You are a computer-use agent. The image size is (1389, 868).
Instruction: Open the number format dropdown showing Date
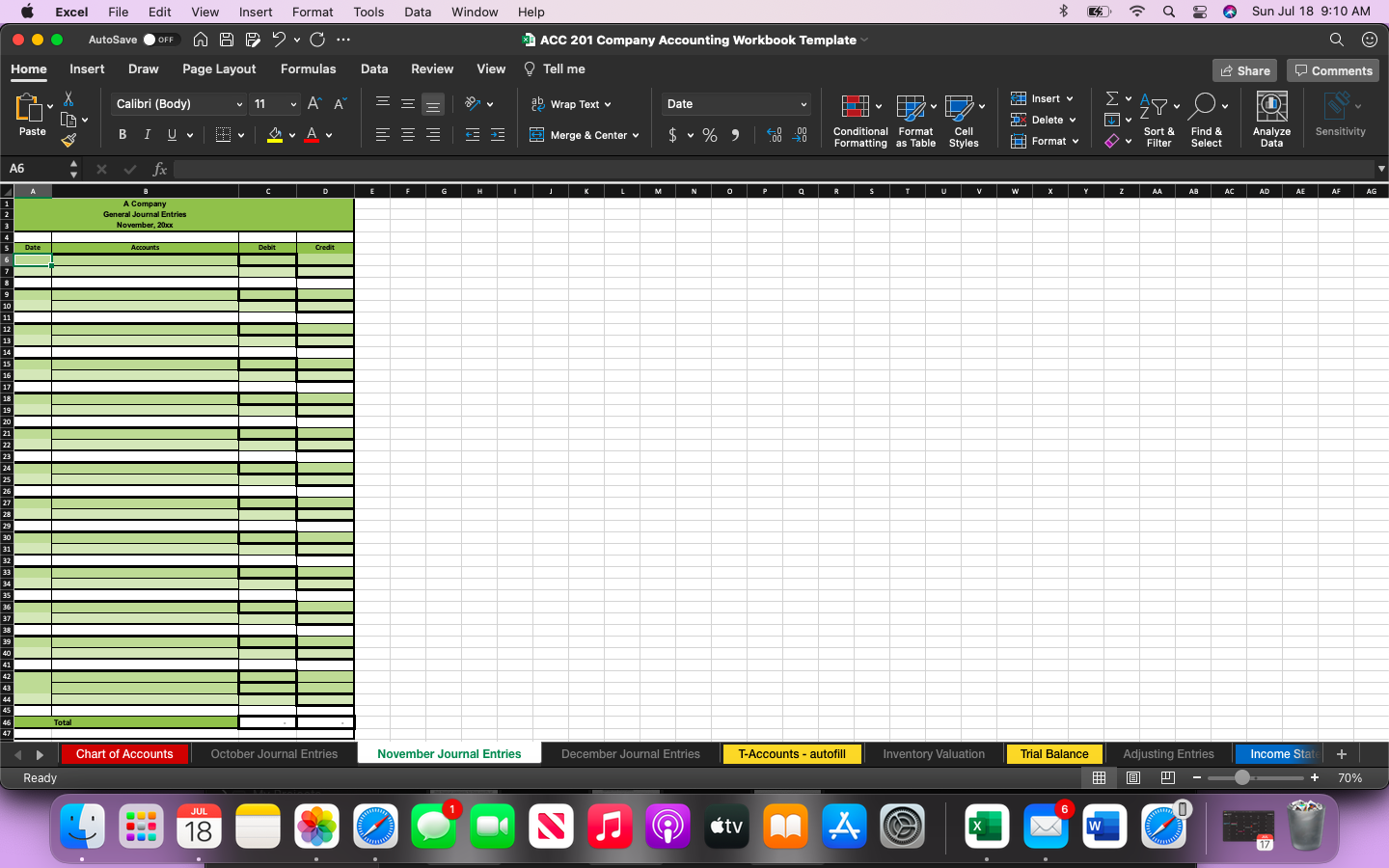click(735, 103)
